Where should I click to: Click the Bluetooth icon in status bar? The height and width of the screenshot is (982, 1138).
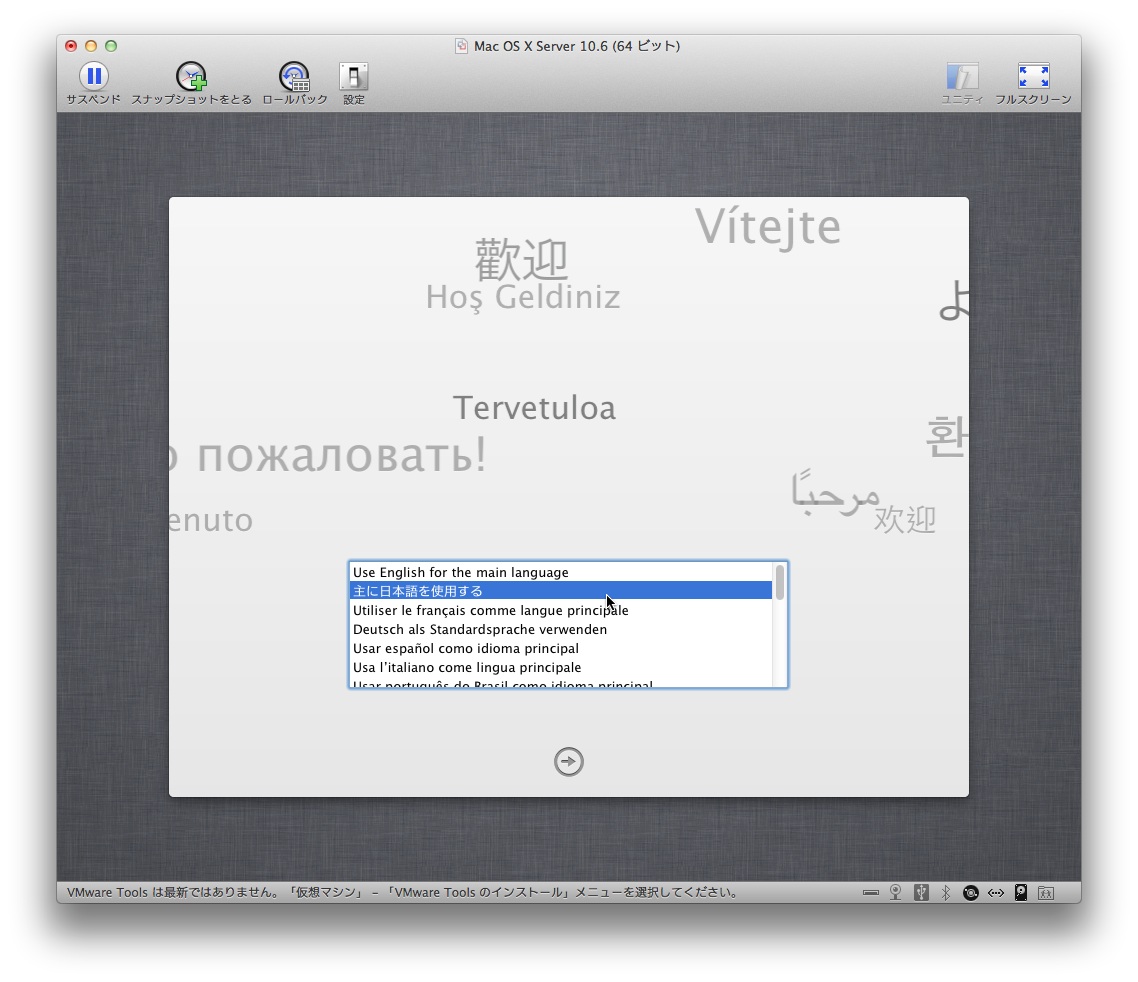(x=946, y=893)
